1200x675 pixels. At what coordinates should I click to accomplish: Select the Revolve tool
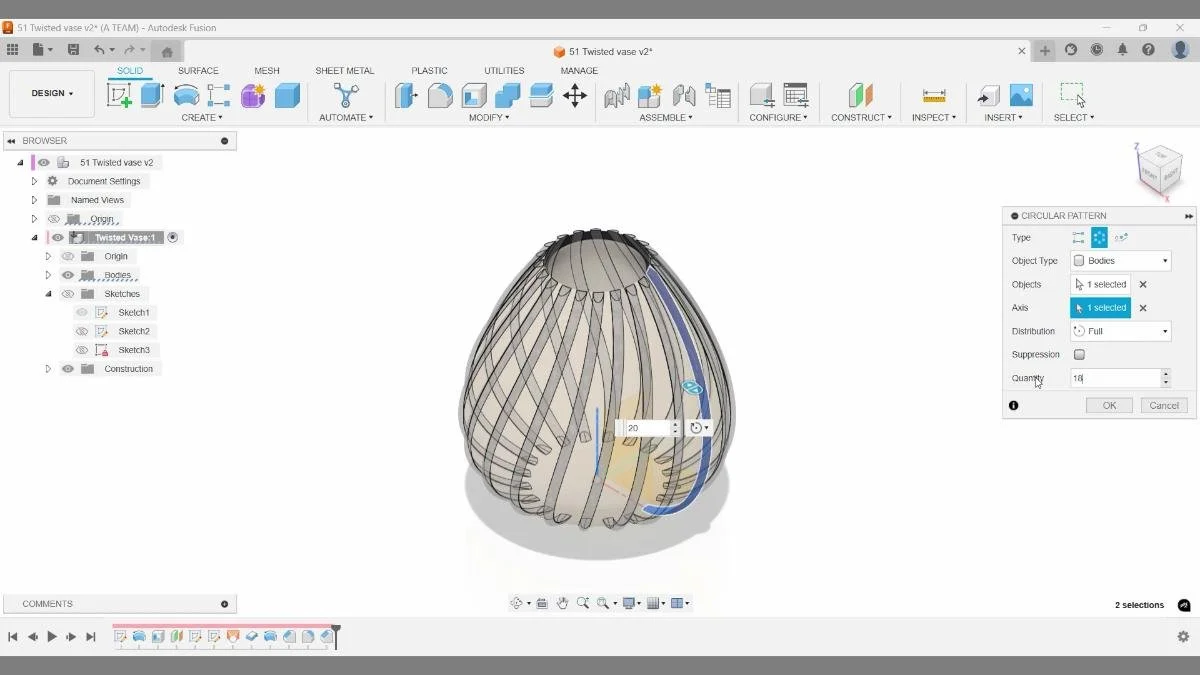click(x=186, y=95)
